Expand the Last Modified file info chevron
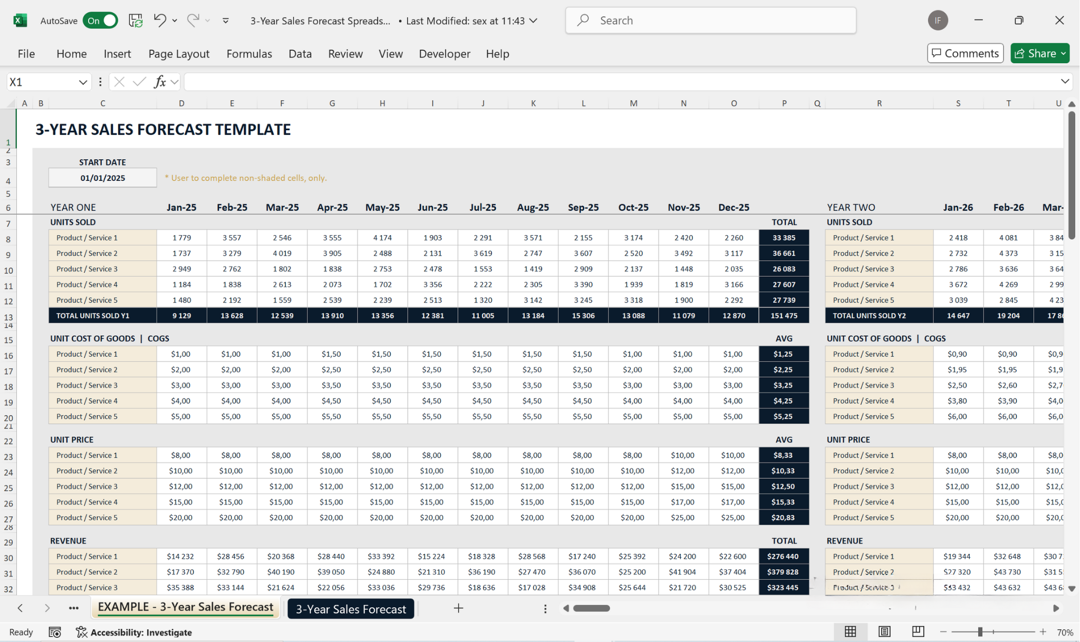 pyautogui.click(x=533, y=21)
